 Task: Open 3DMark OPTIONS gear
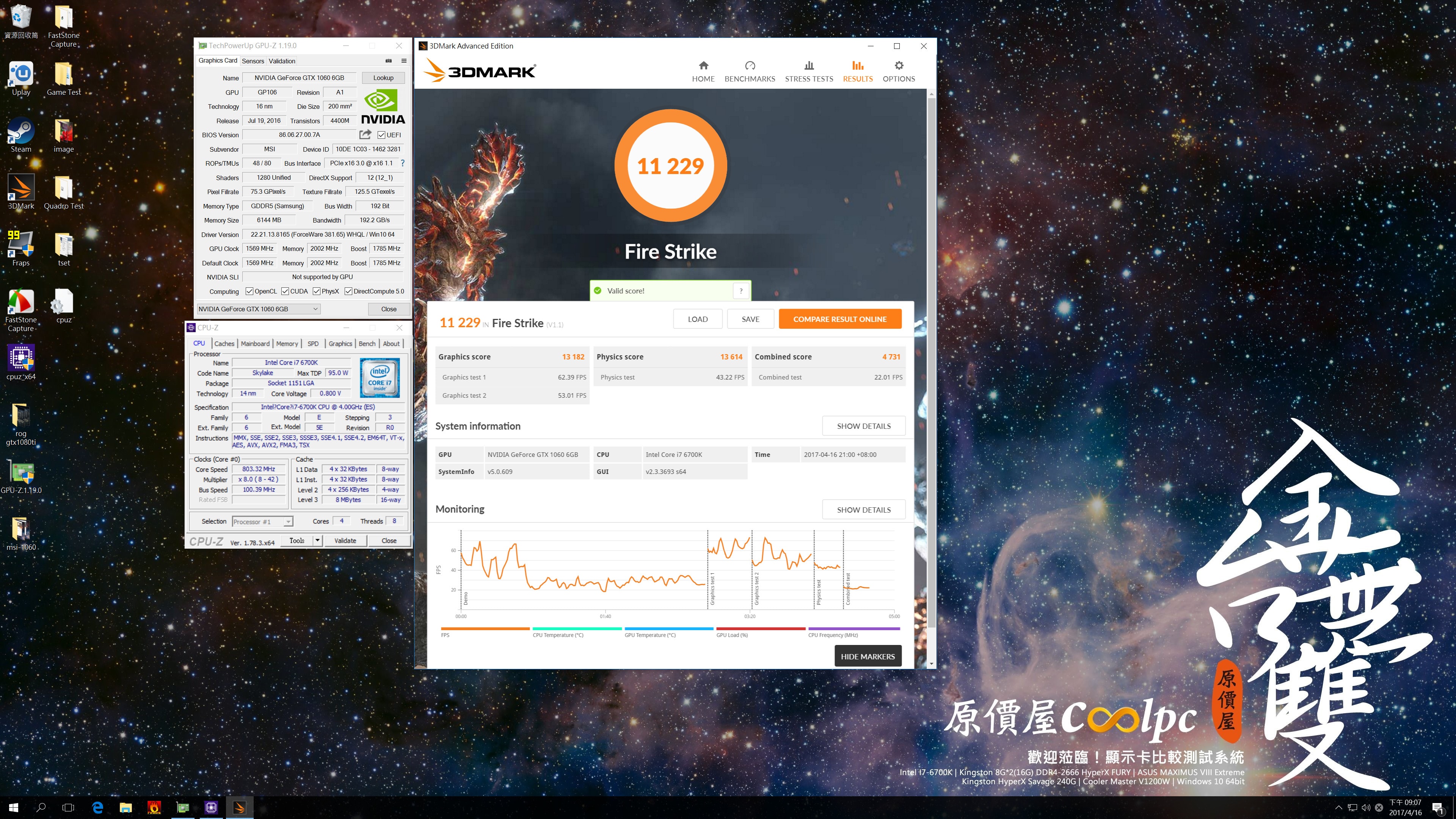pyautogui.click(x=899, y=72)
